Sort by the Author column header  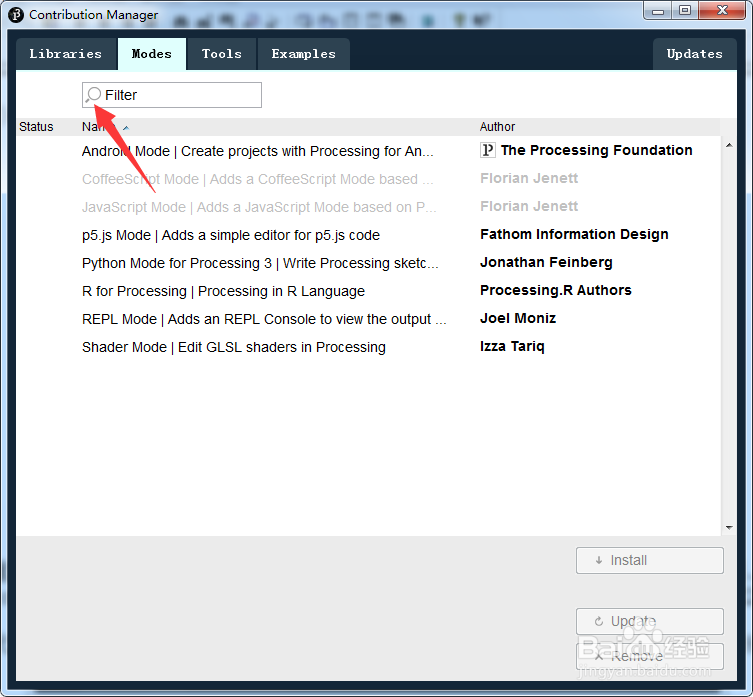497,127
